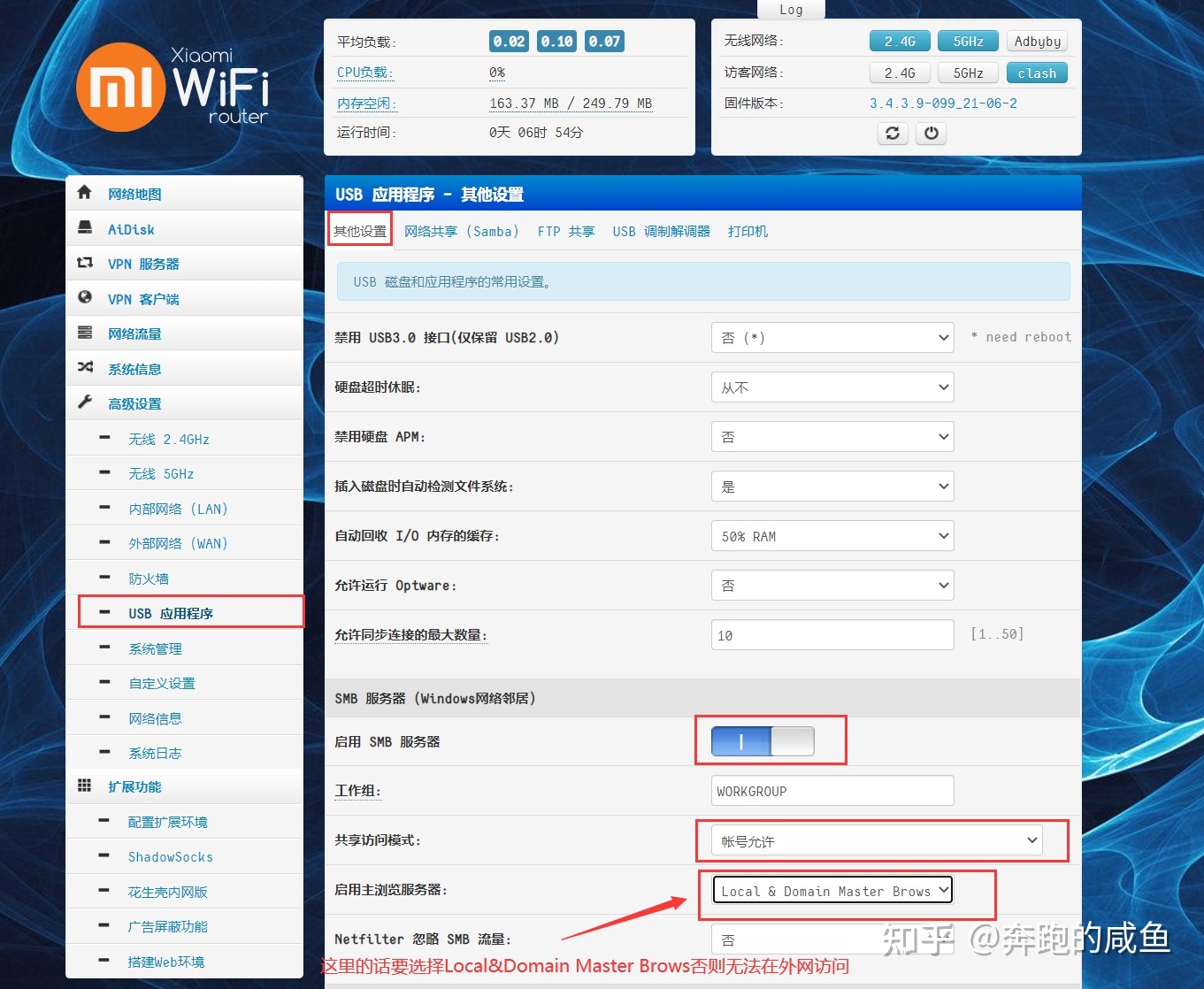Click the list icon beside 网络流量
Image resolution: width=1204 pixels, height=989 pixels.
[85, 333]
